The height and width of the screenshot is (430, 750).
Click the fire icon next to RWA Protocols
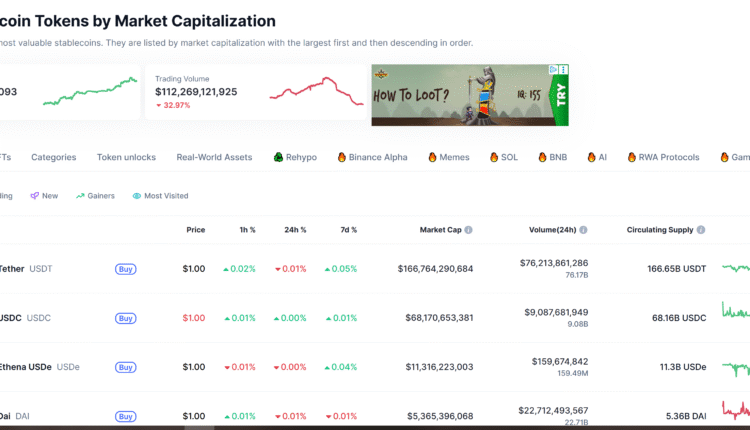[x=631, y=157]
